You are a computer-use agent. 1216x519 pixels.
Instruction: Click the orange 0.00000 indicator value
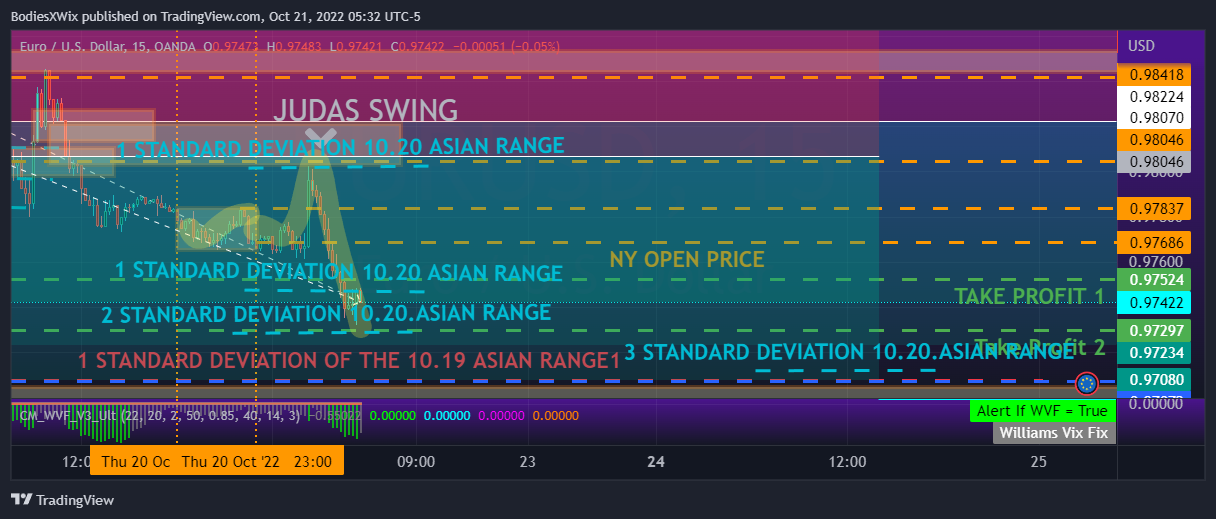[x=556, y=414]
